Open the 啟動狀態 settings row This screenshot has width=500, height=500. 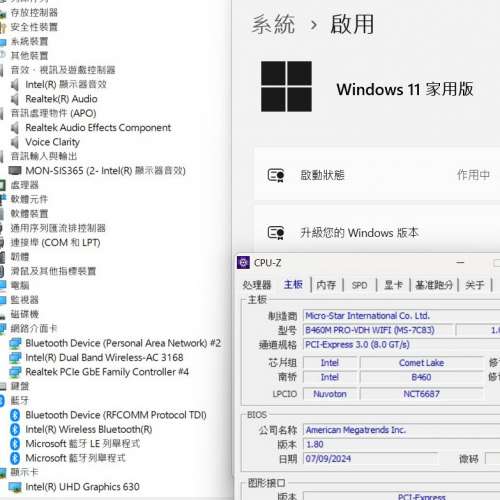click(377, 175)
